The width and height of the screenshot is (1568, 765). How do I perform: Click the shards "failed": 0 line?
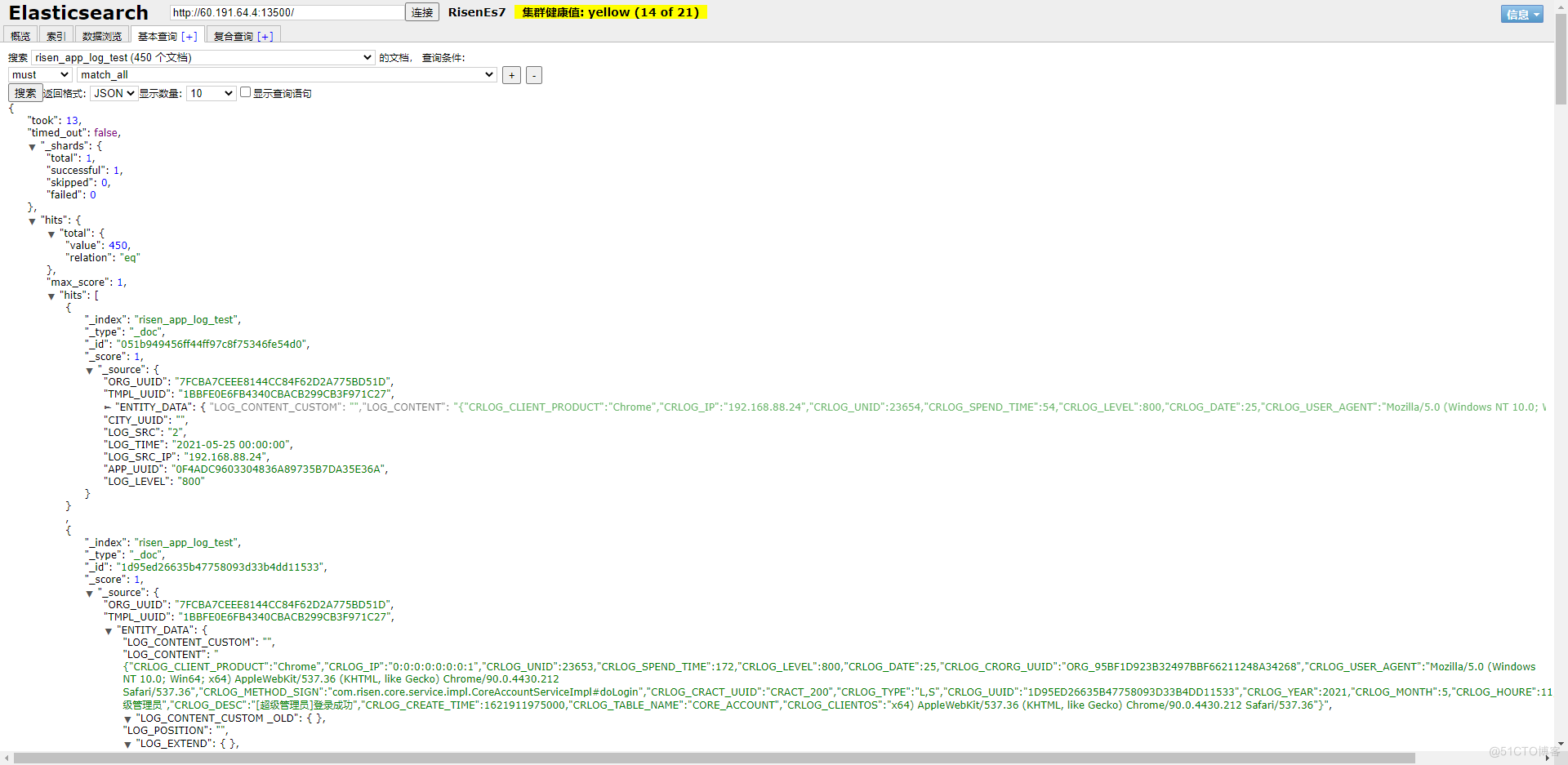(x=72, y=194)
